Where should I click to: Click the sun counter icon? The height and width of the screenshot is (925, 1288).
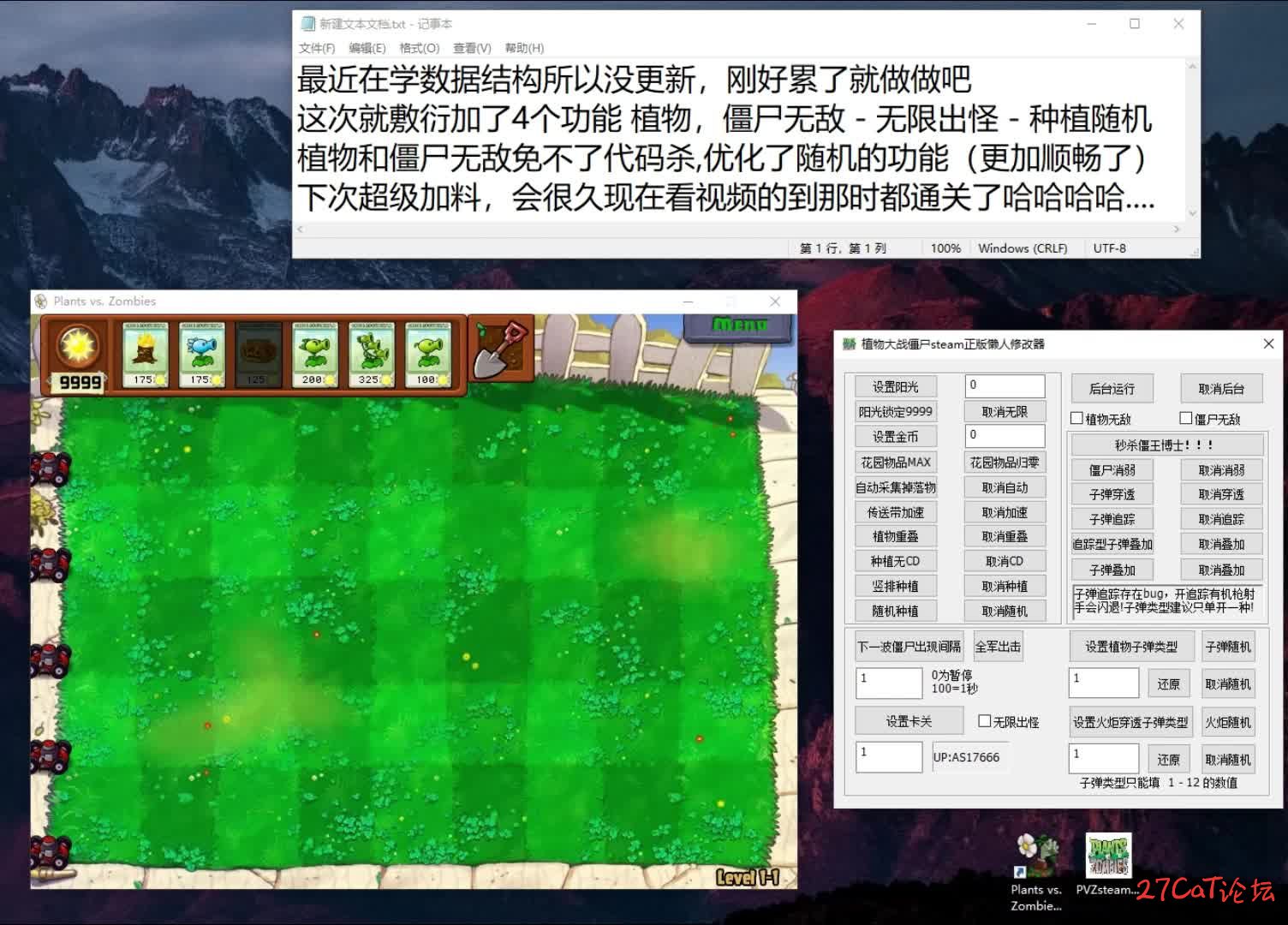(x=79, y=346)
